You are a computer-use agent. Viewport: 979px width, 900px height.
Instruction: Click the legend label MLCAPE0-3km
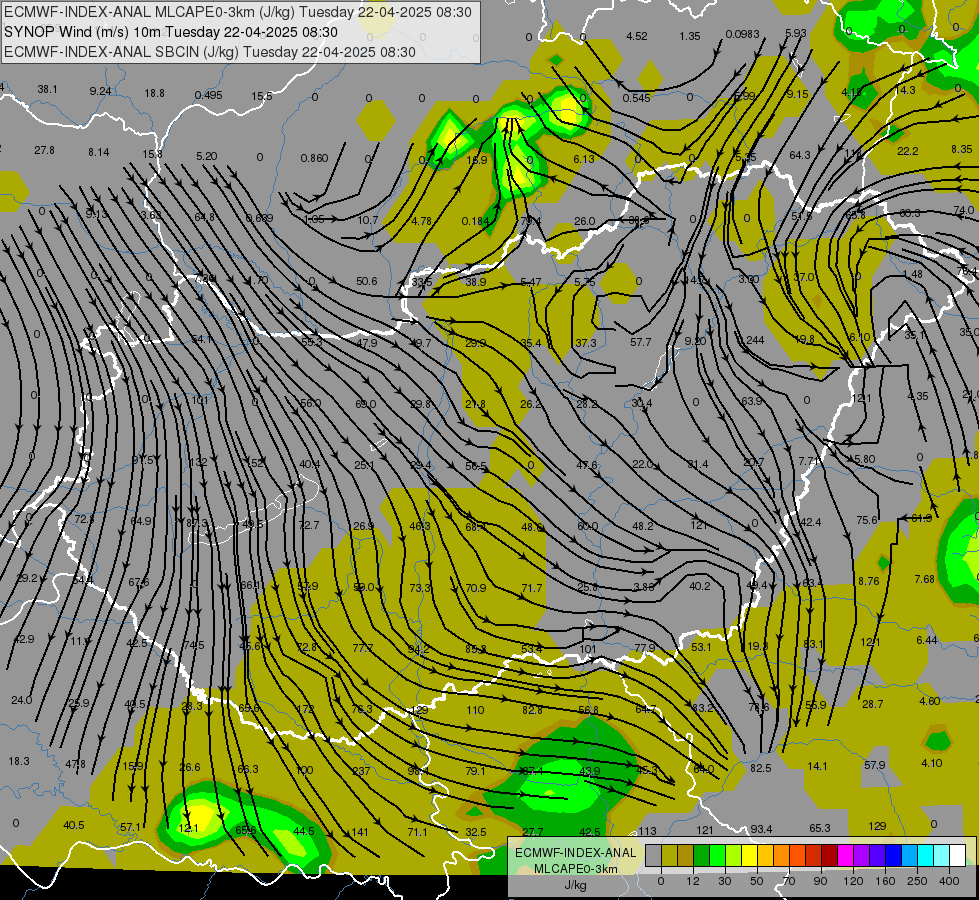coord(575,869)
